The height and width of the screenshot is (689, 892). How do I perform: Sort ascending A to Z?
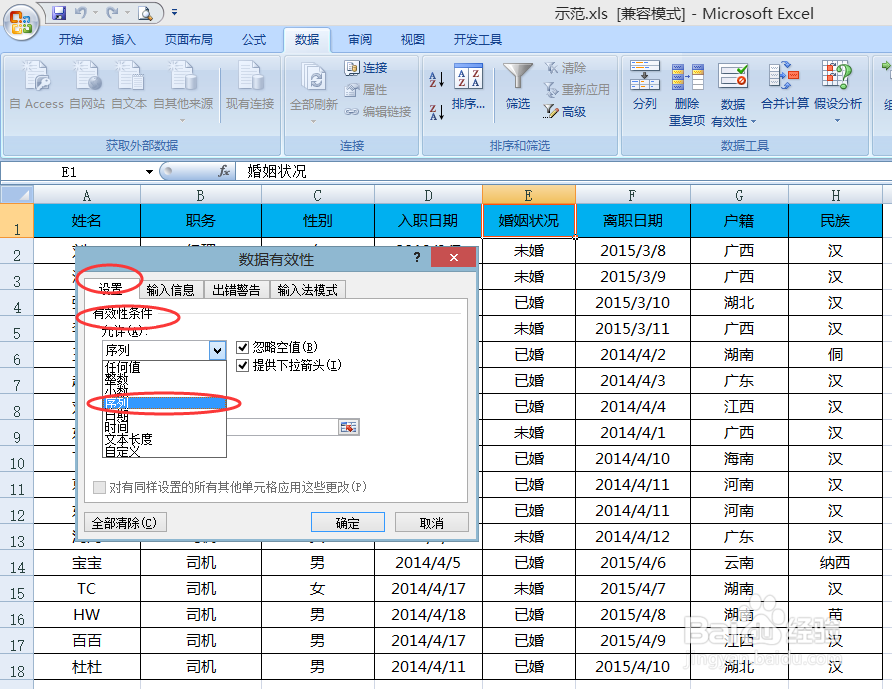click(x=436, y=79)
